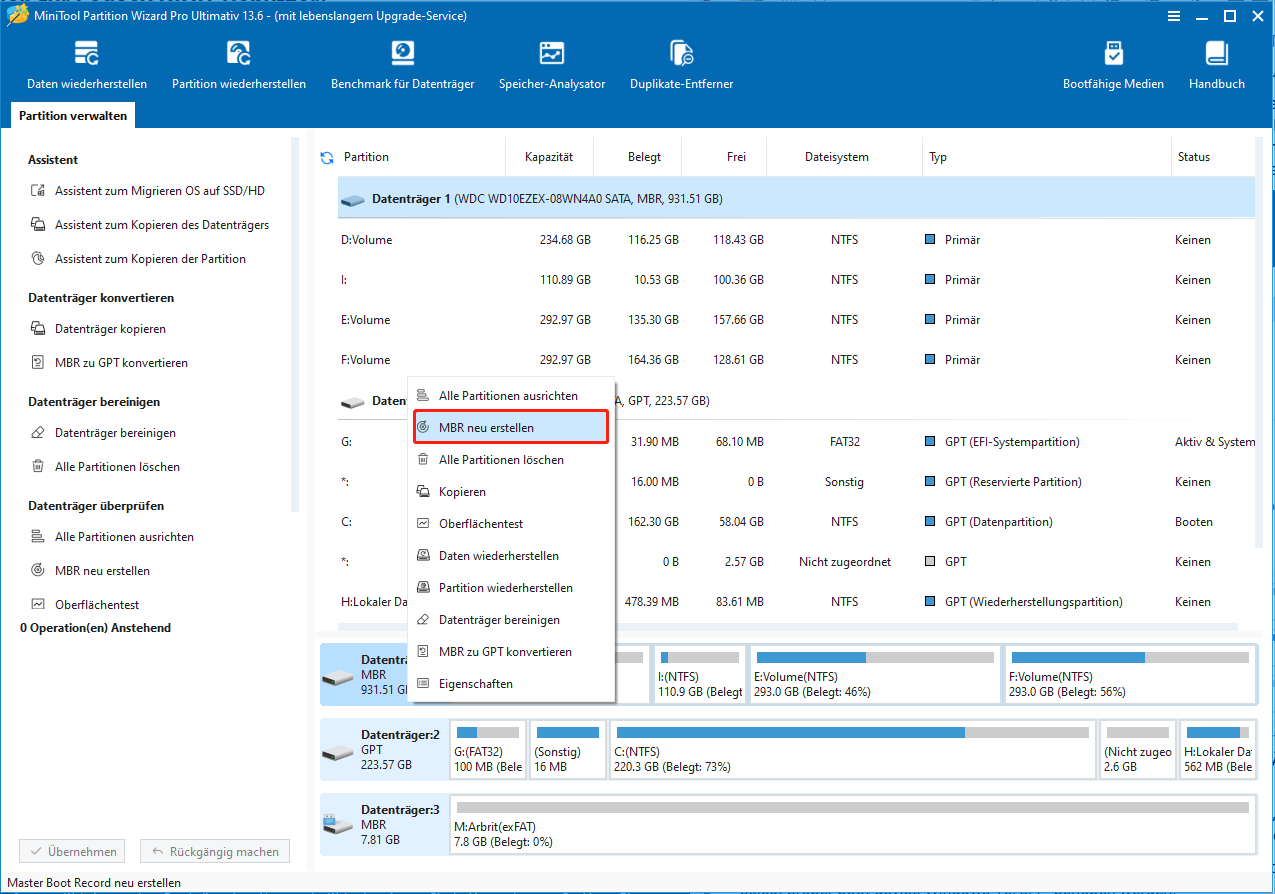Choose MBR neu erstellen in the sidebar
The width and height of the screenshot is (1275, 894).
90,571
